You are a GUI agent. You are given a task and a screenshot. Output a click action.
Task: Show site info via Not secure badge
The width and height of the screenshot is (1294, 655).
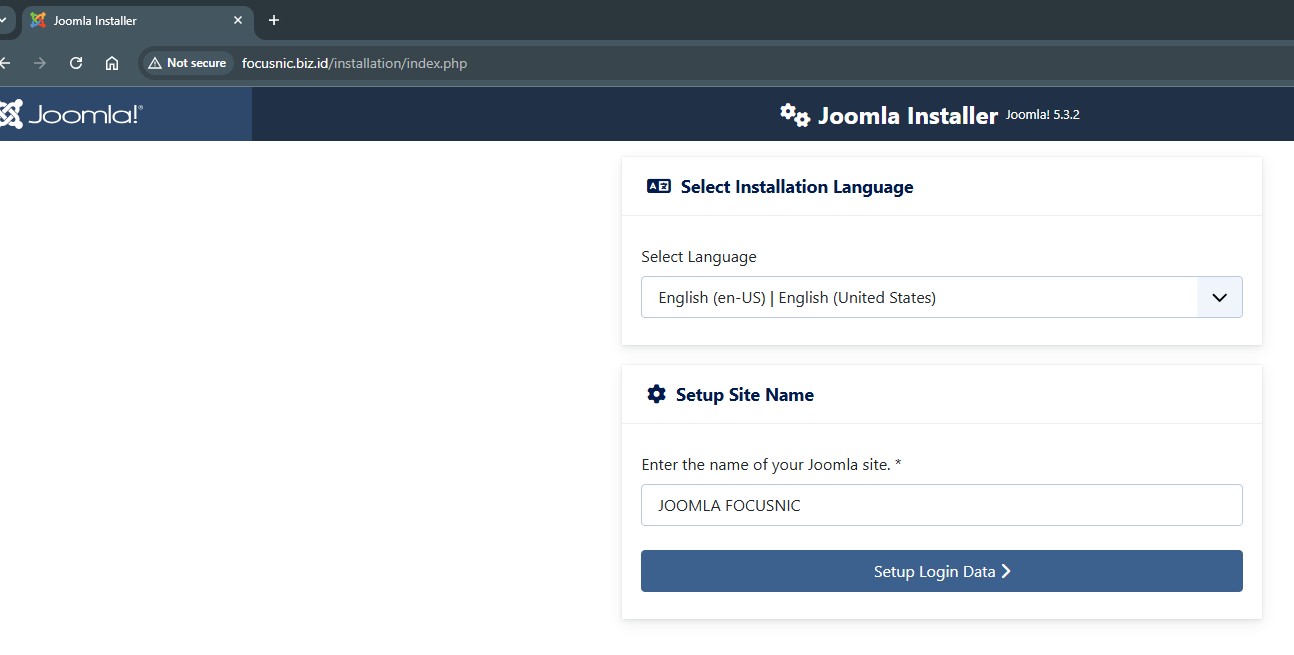pyautogui.click(x=188, y=63)
